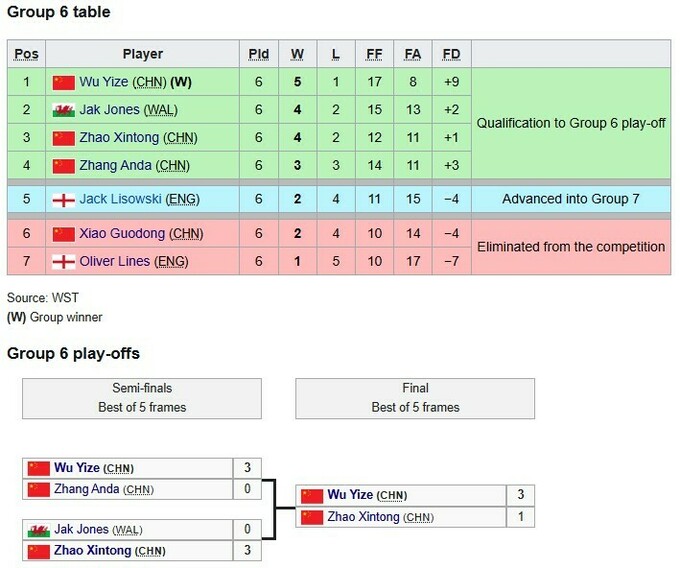This screenshot has width=680, height=568.
Task: Open Xiao Guodong player page
Action: [122, 234]
